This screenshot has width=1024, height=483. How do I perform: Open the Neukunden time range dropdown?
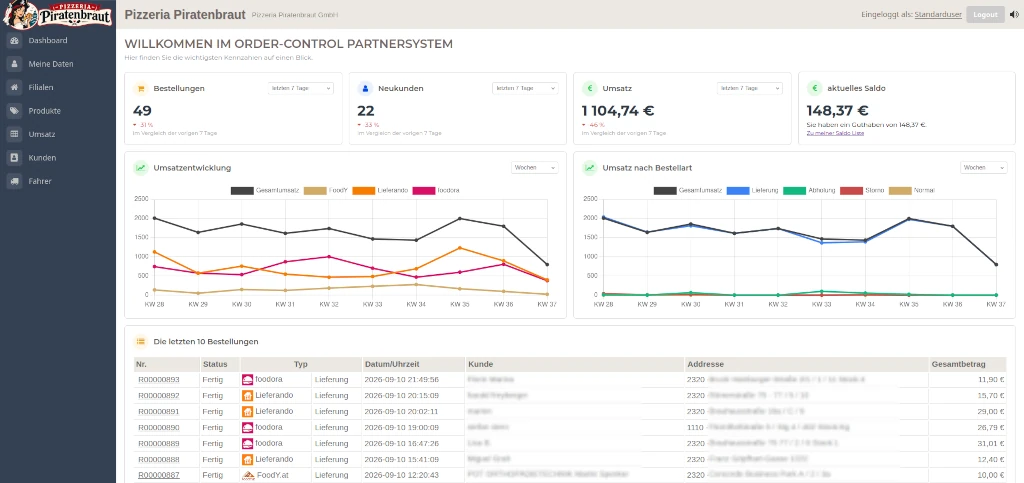(x=525, y=88)
